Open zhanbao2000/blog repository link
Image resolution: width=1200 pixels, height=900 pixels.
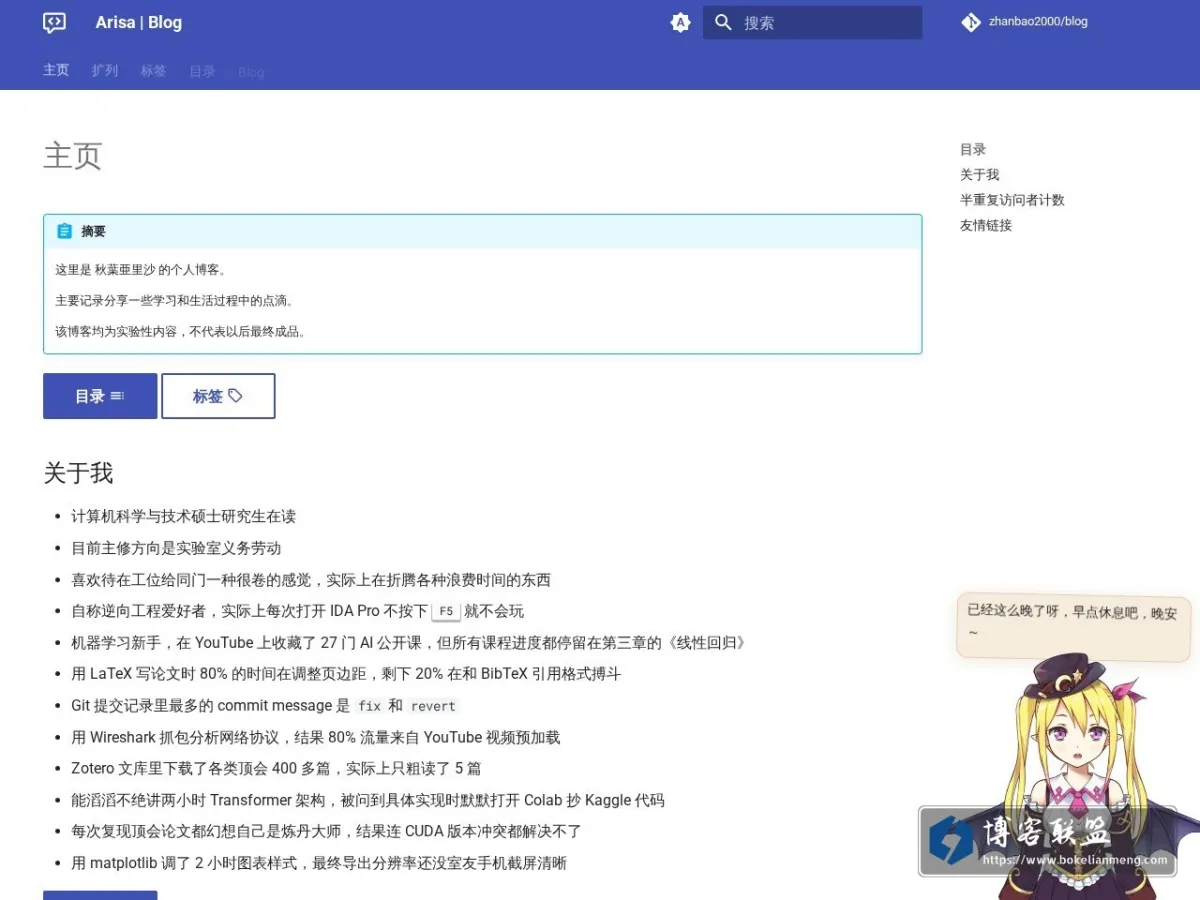pyautogui.click(x=1038, y=21)
